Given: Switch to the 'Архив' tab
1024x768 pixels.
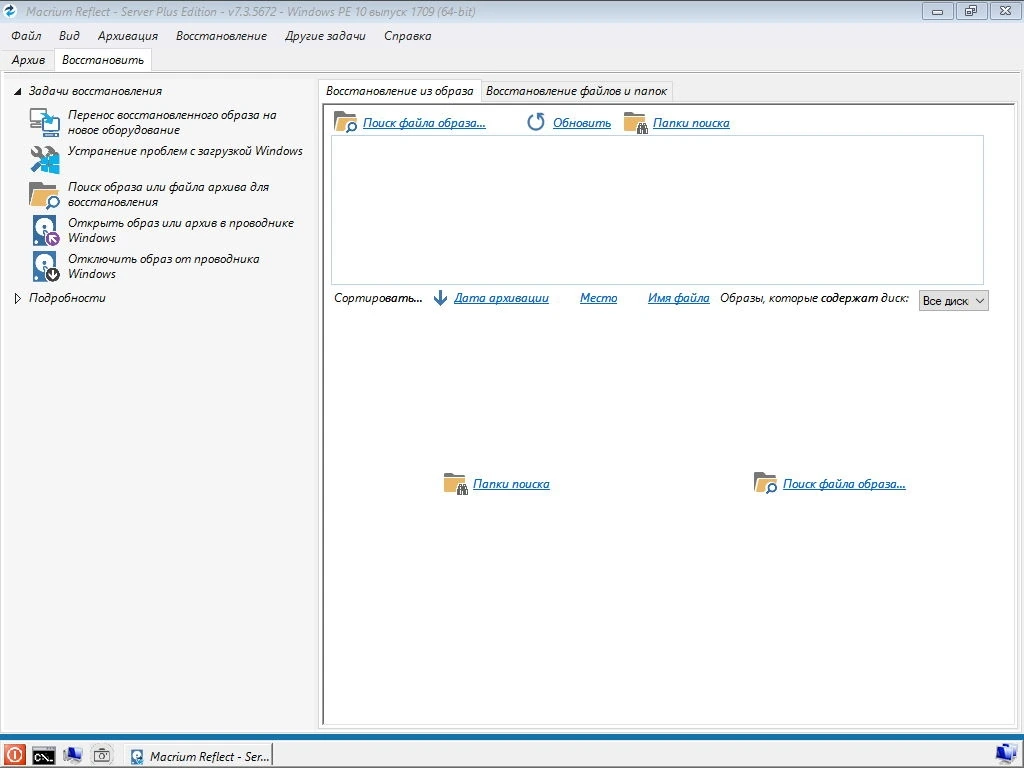Looking at the screenshot, I should (x=28, y=60).
